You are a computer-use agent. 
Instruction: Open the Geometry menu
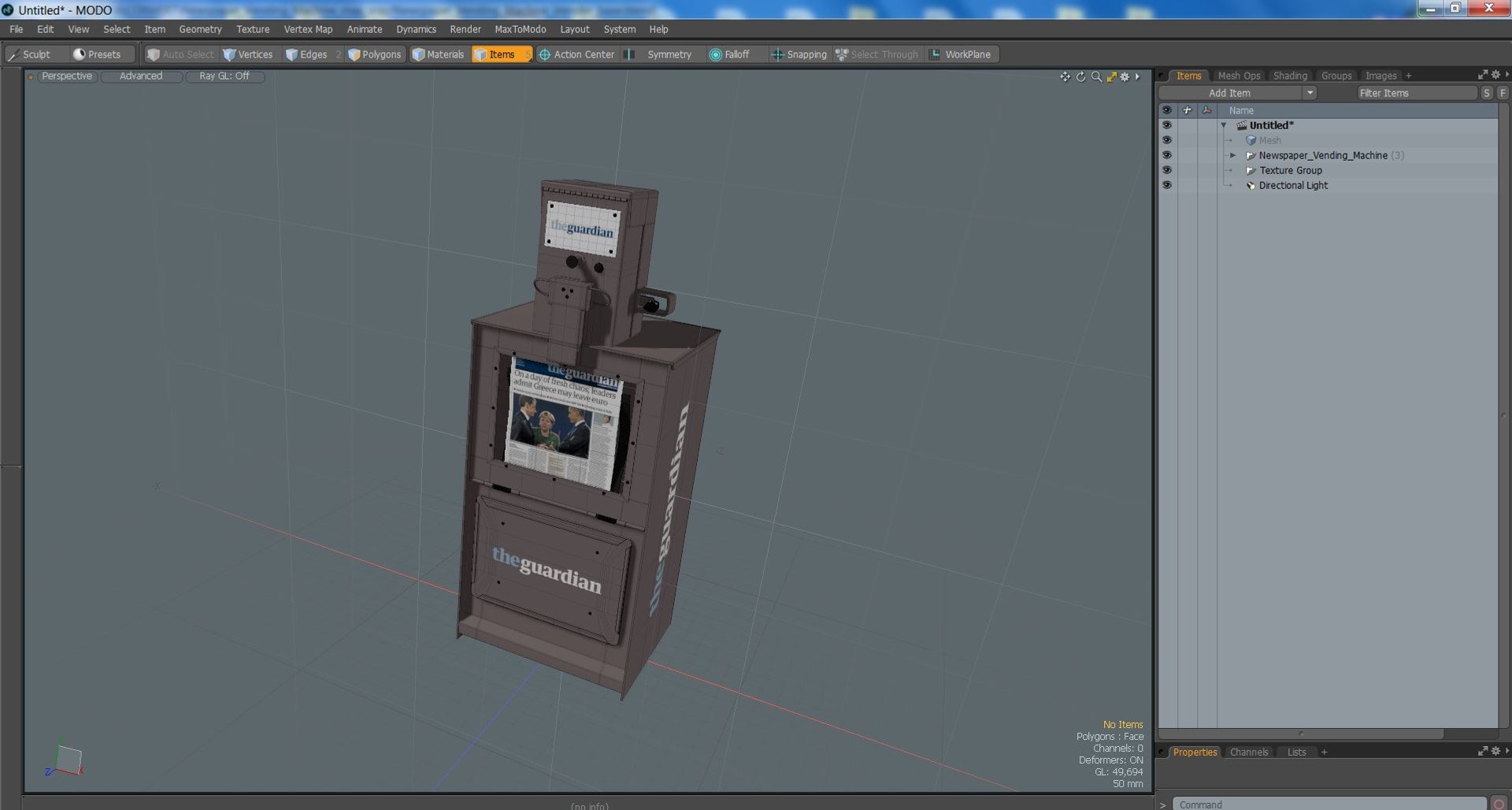pyautogui.click(x=200, y=29)
